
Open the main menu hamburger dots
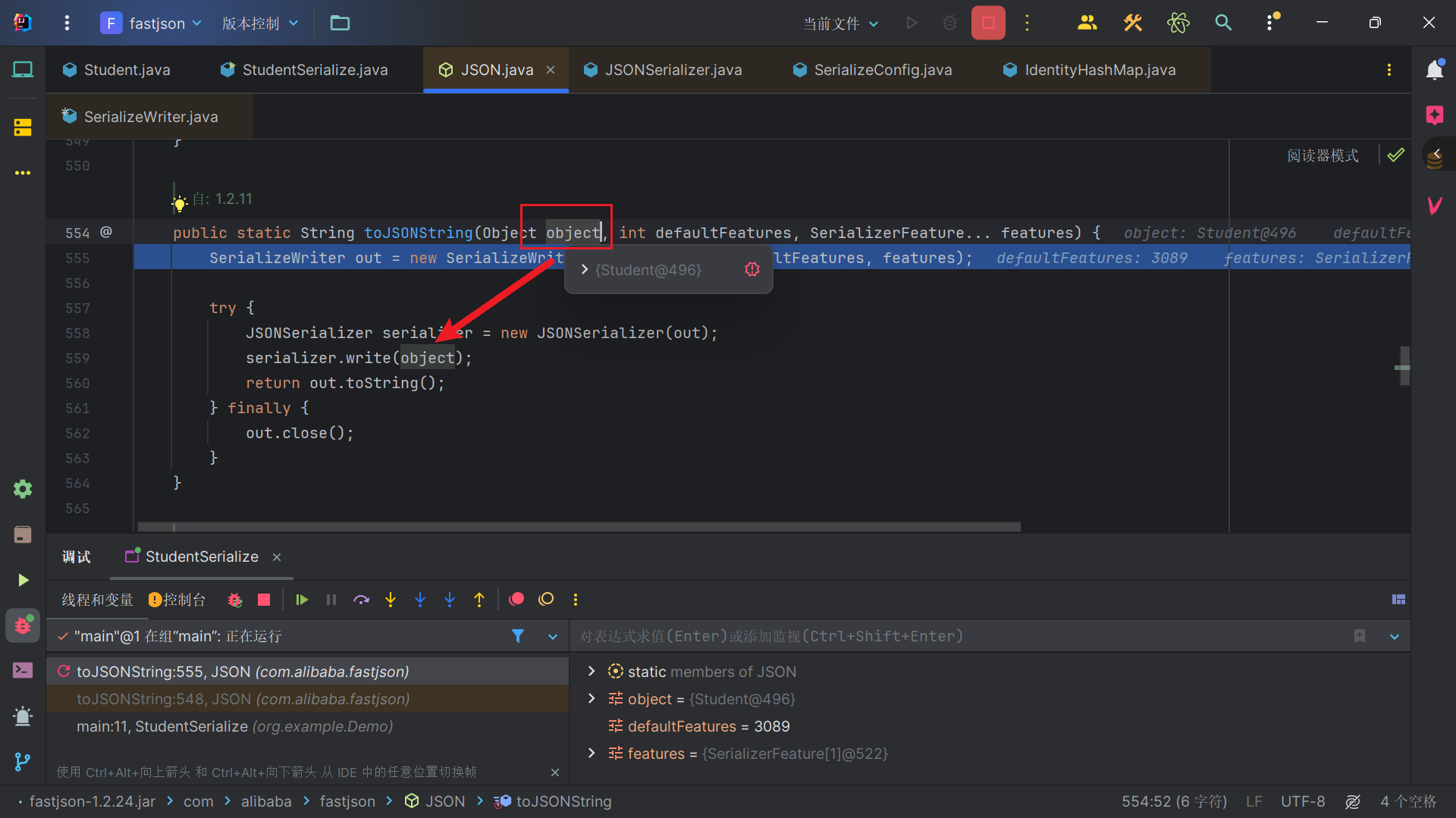pyautogui.click(x=67, y=23)
